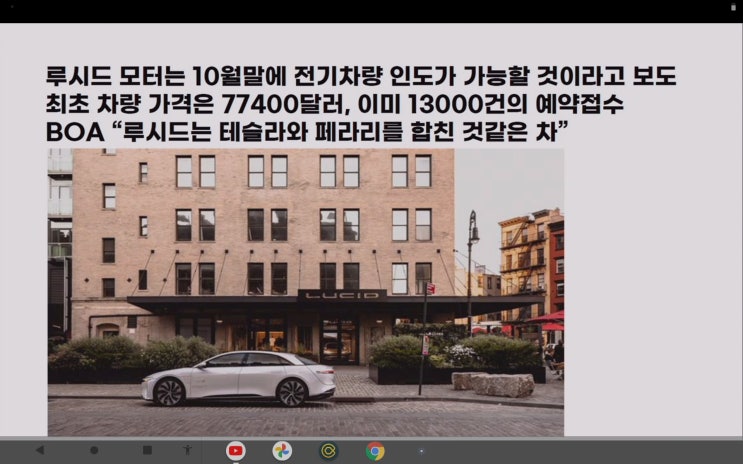
Task: Open the accessibility shortcut icon
Action: 187,450
